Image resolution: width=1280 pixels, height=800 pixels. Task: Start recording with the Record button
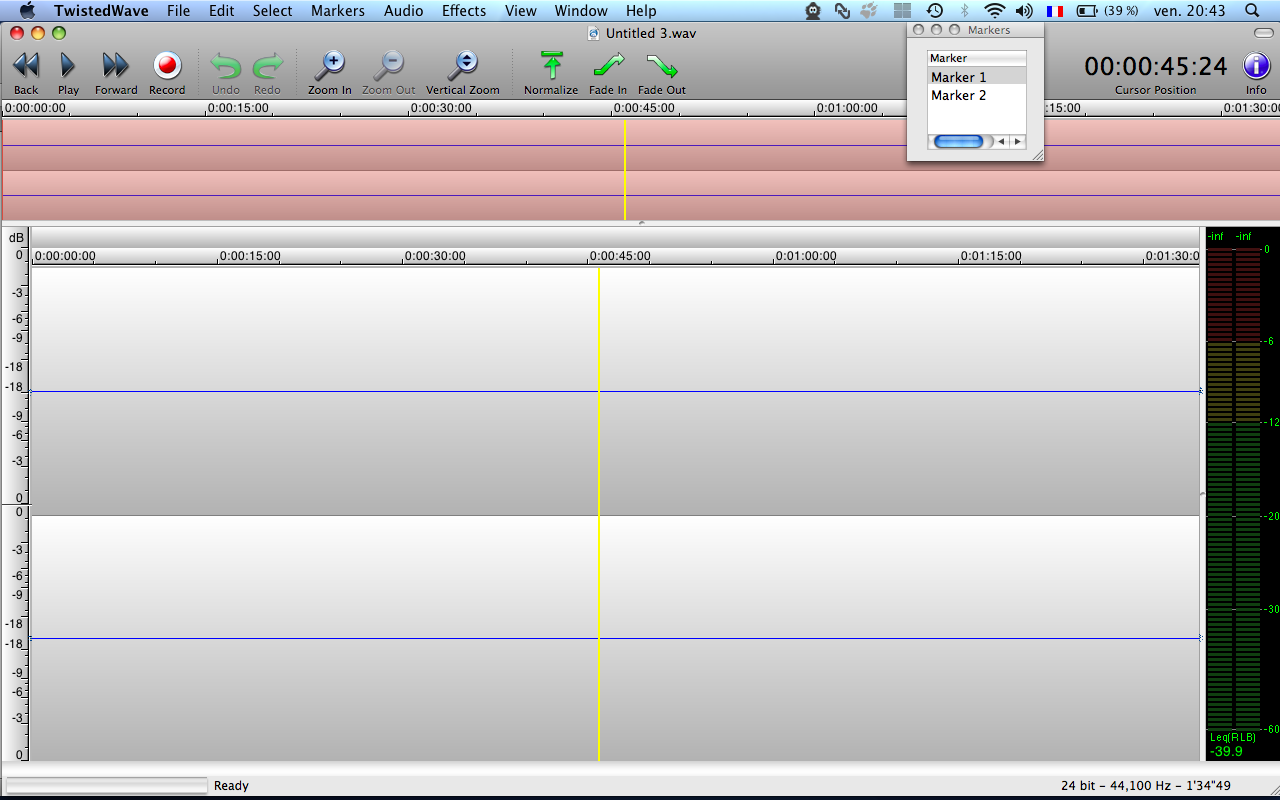click(167, 66)
